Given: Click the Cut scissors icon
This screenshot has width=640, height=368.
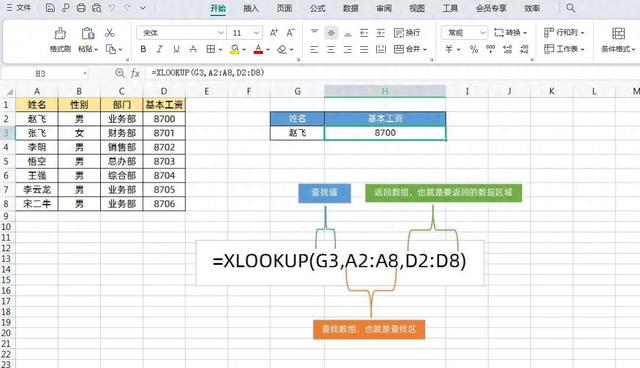Looking at the screenshot, I should tap(109, 33).
